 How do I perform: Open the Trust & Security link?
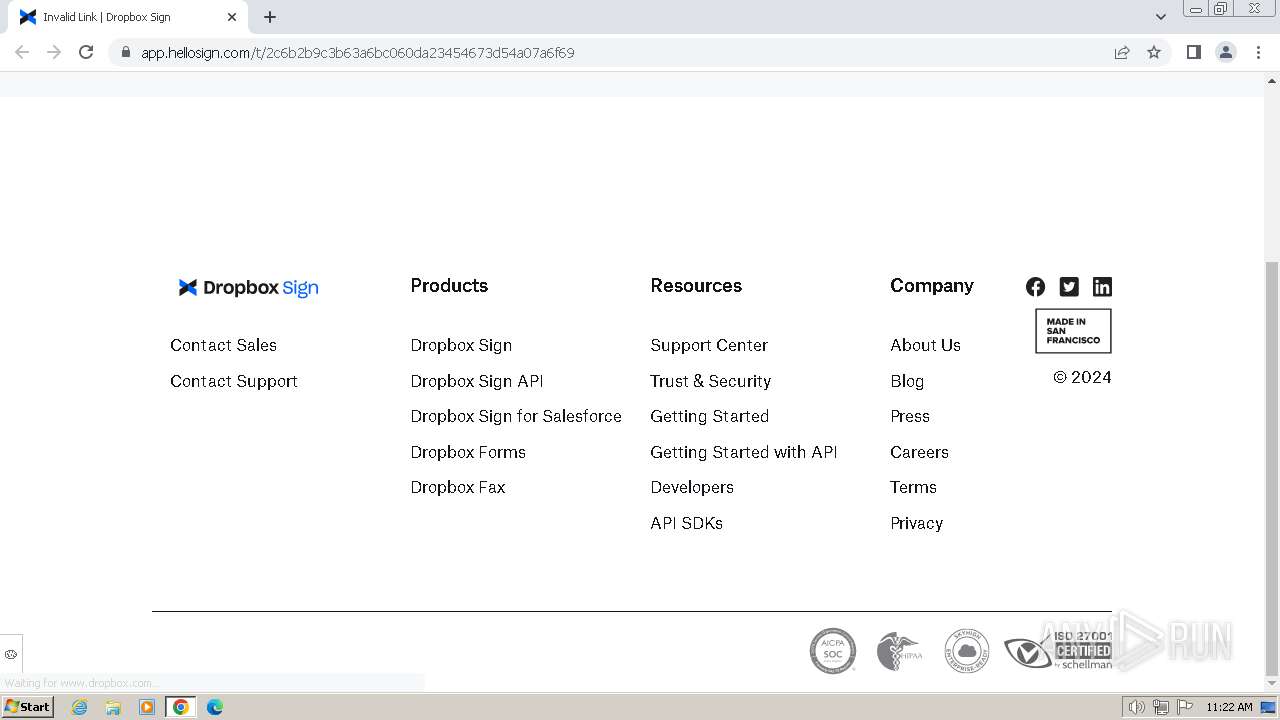[711, 381]
